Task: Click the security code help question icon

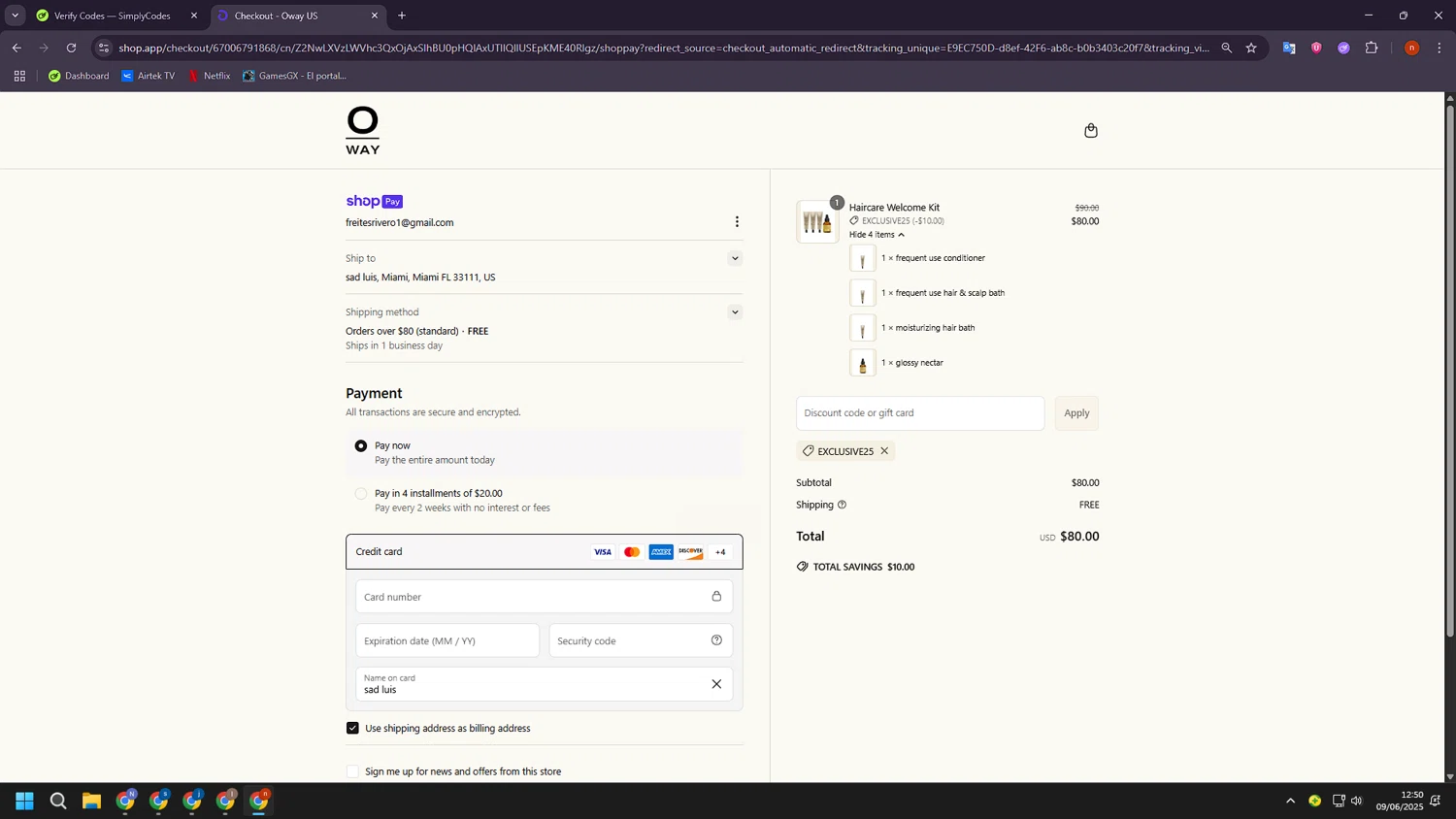Action: 716,639
